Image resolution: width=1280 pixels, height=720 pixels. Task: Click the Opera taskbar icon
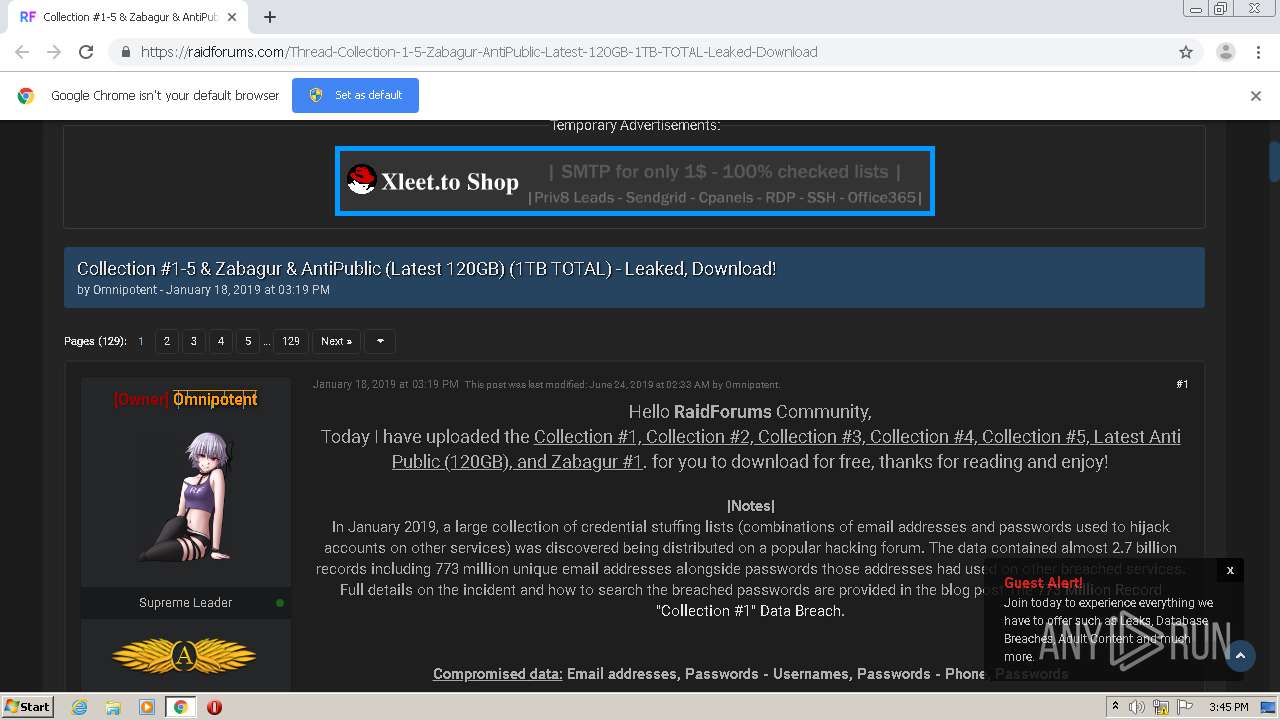[214, 707]
